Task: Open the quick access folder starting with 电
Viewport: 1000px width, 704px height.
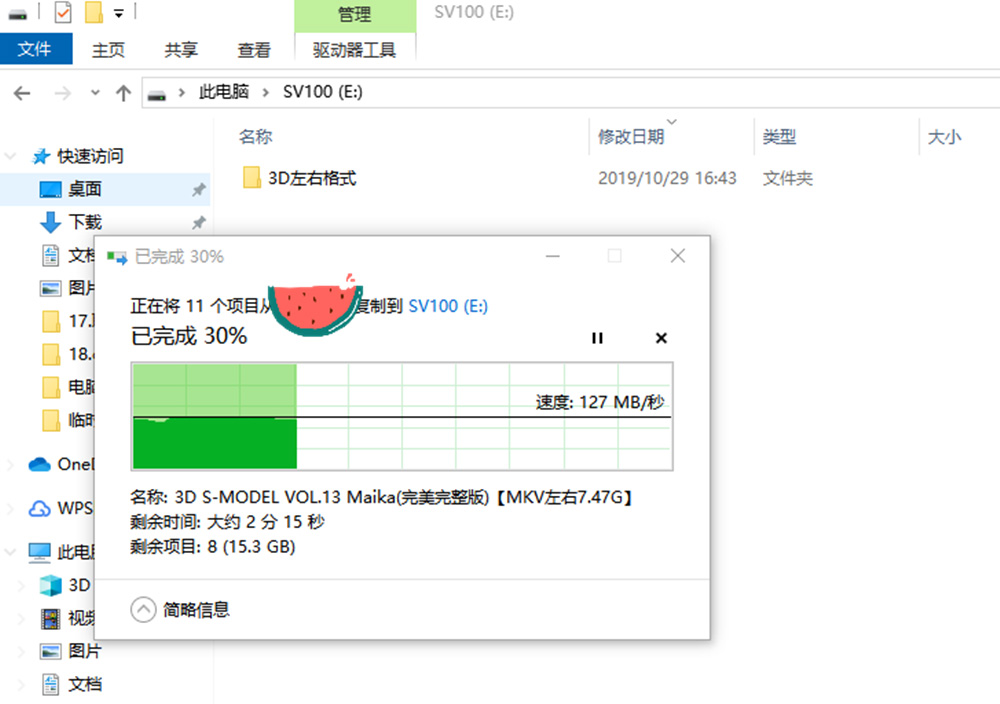Action: [67, 387]
